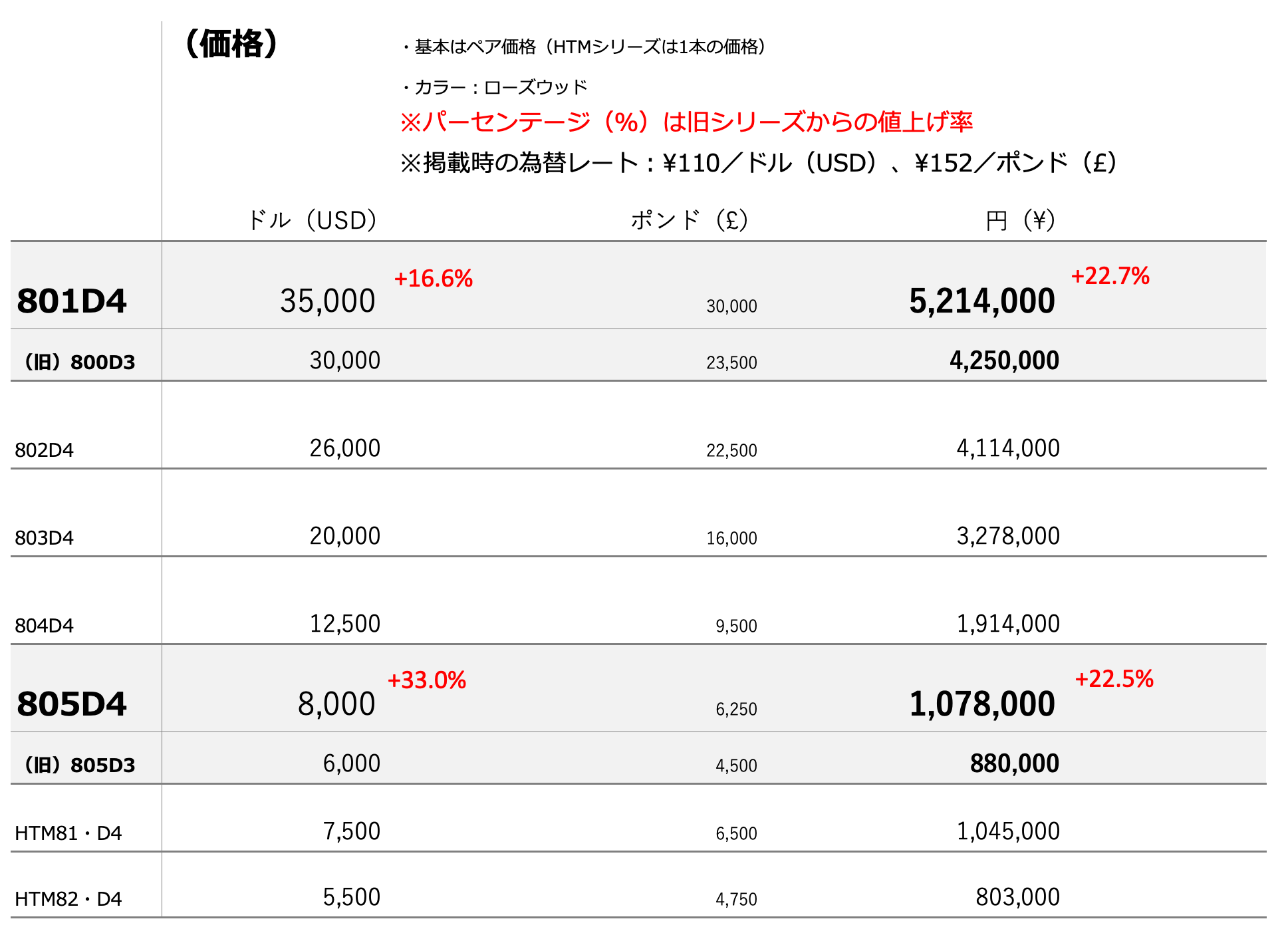Select the HTM81・D4 row label
The width and height of the screenshot is (1288, 939).
point(68,833)
